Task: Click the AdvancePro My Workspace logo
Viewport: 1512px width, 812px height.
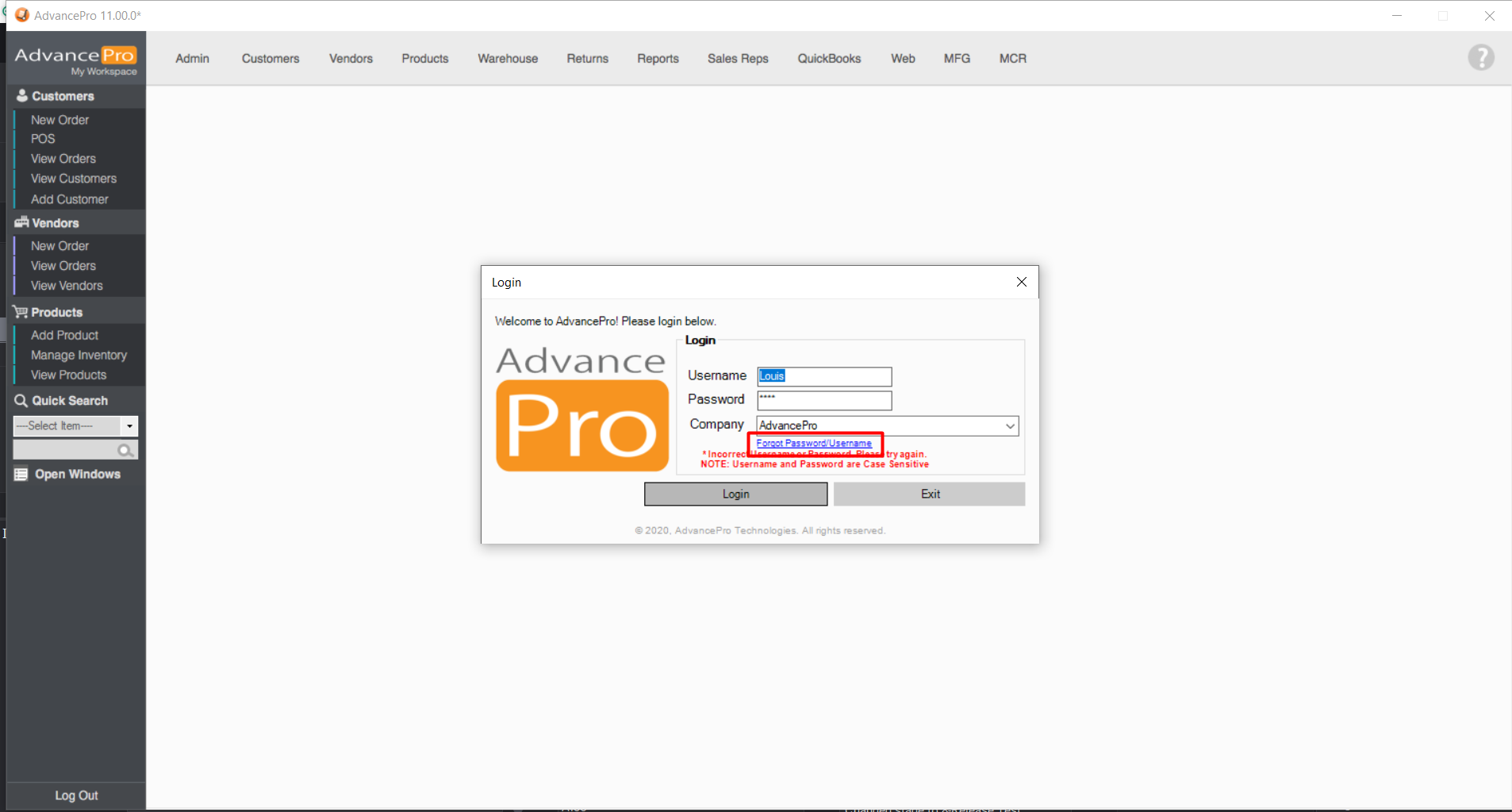Action: pyautogui.click(x=76, y=60)
